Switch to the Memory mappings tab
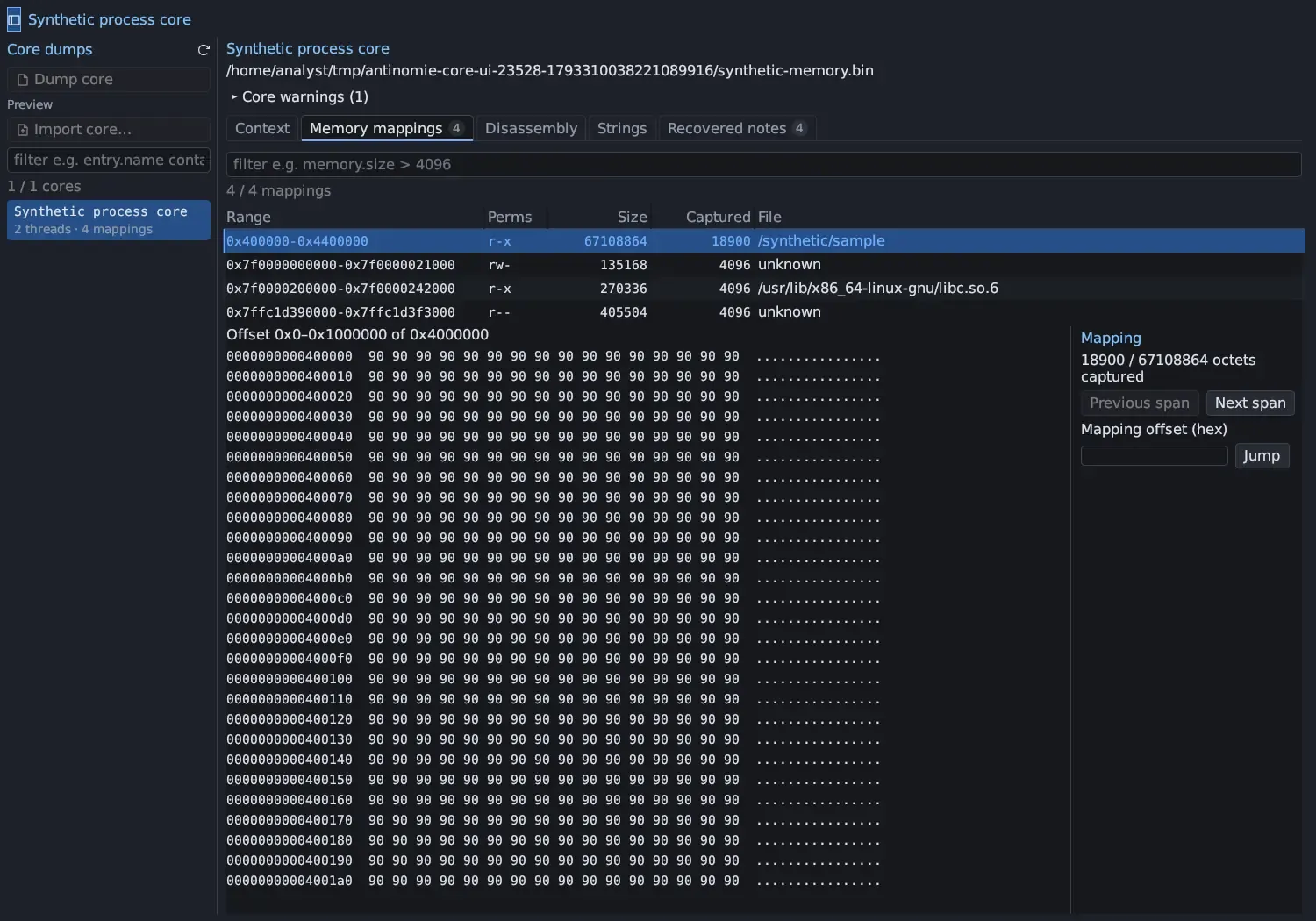 (x=387, y=128)
